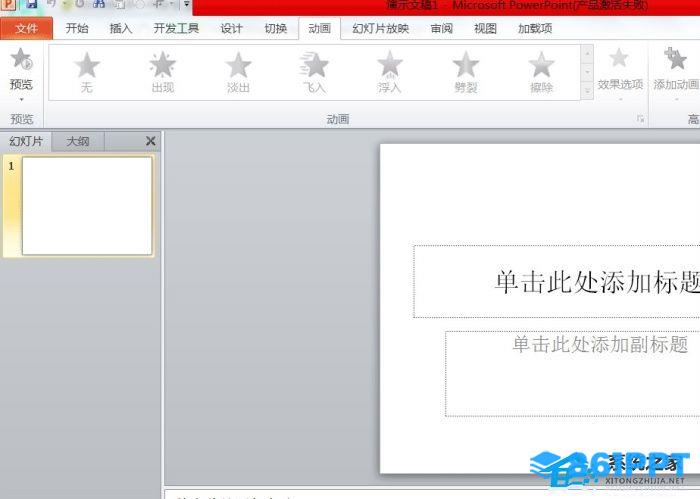700x499 pixels.
Task: Switch to the 加载项 ribbon tab
Action: (x=535, y=29)
